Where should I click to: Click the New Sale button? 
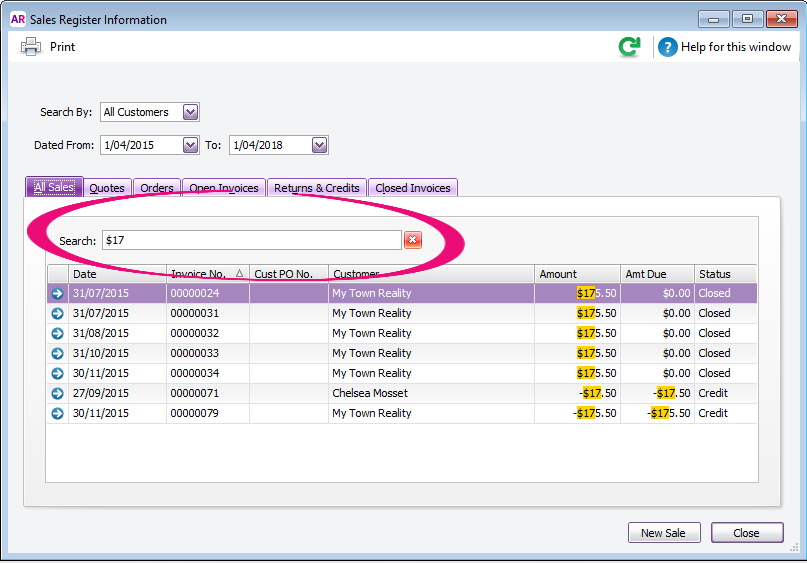(x=663, y=533)
